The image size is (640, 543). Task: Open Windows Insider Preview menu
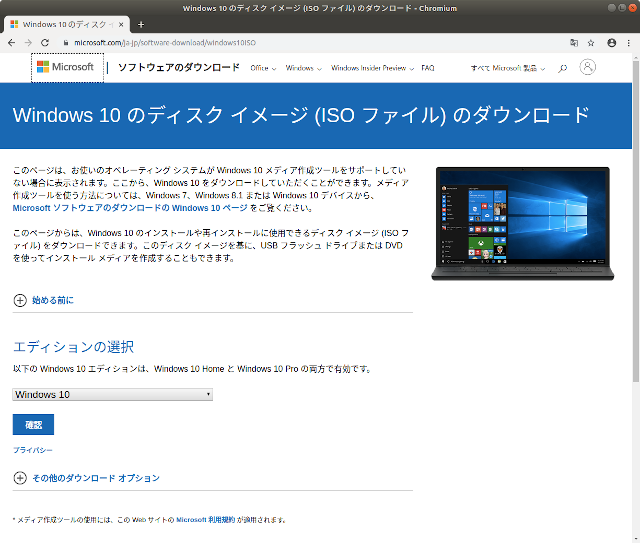(372, 68)
